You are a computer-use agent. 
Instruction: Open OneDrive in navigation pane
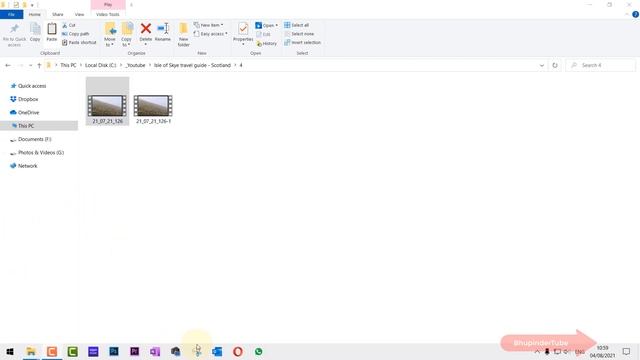coord(24,113)
